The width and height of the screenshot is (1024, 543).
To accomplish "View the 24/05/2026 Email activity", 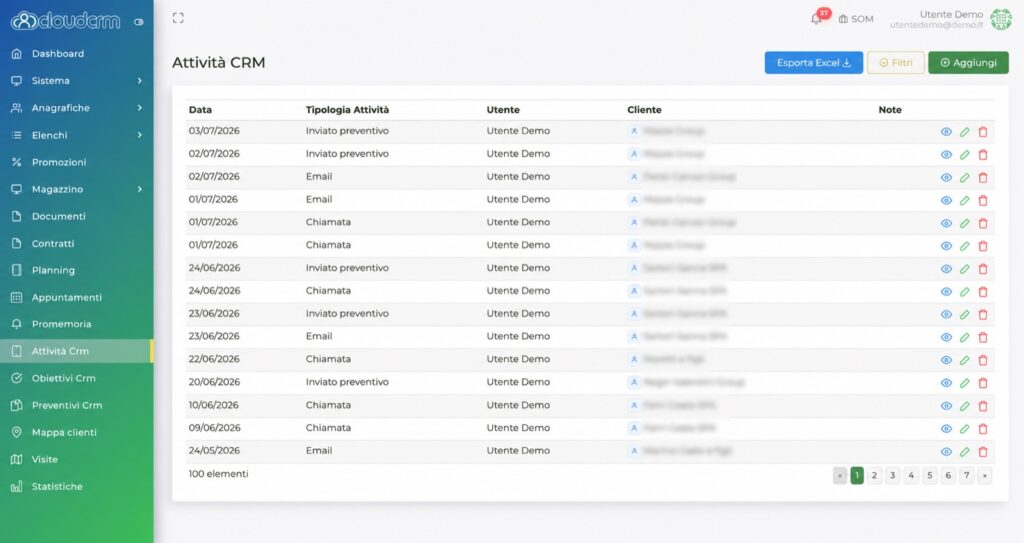I will click(946, 452).
